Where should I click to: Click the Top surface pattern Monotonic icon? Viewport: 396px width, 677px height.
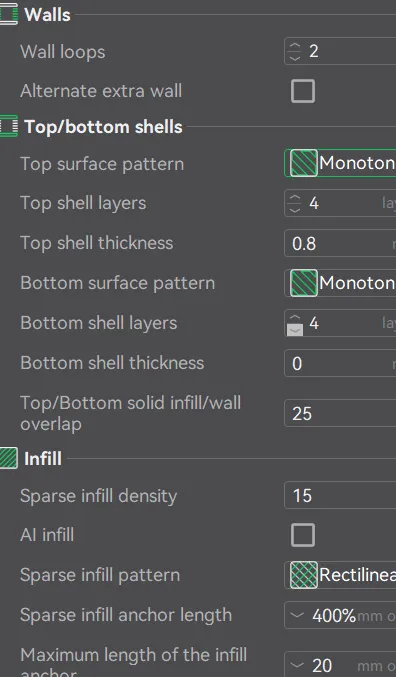click(304, 163)
